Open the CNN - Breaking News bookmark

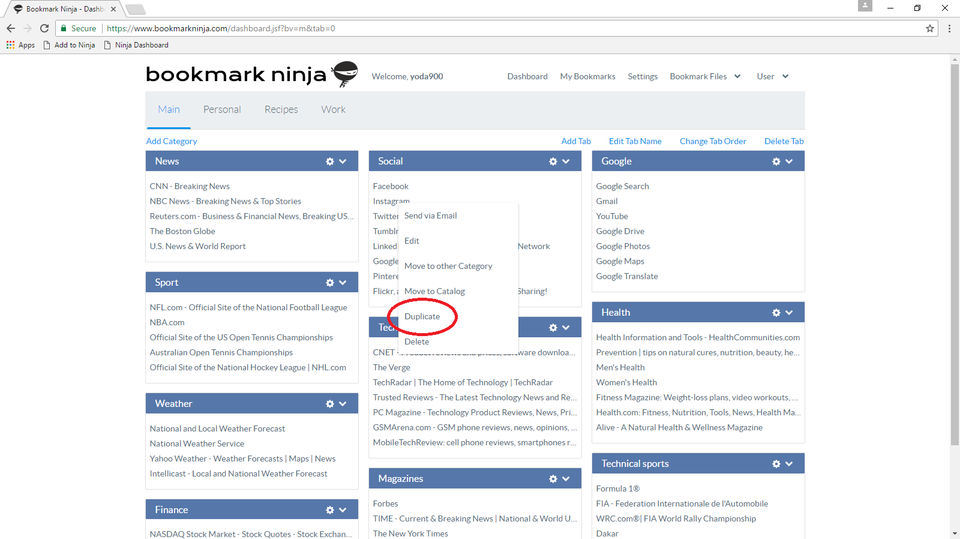(190, 186)
